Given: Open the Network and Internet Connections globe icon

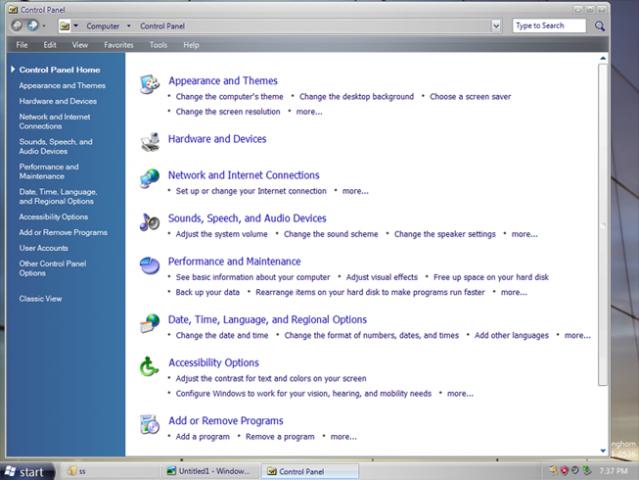Looking at the screenshot, I should (150, 179).
